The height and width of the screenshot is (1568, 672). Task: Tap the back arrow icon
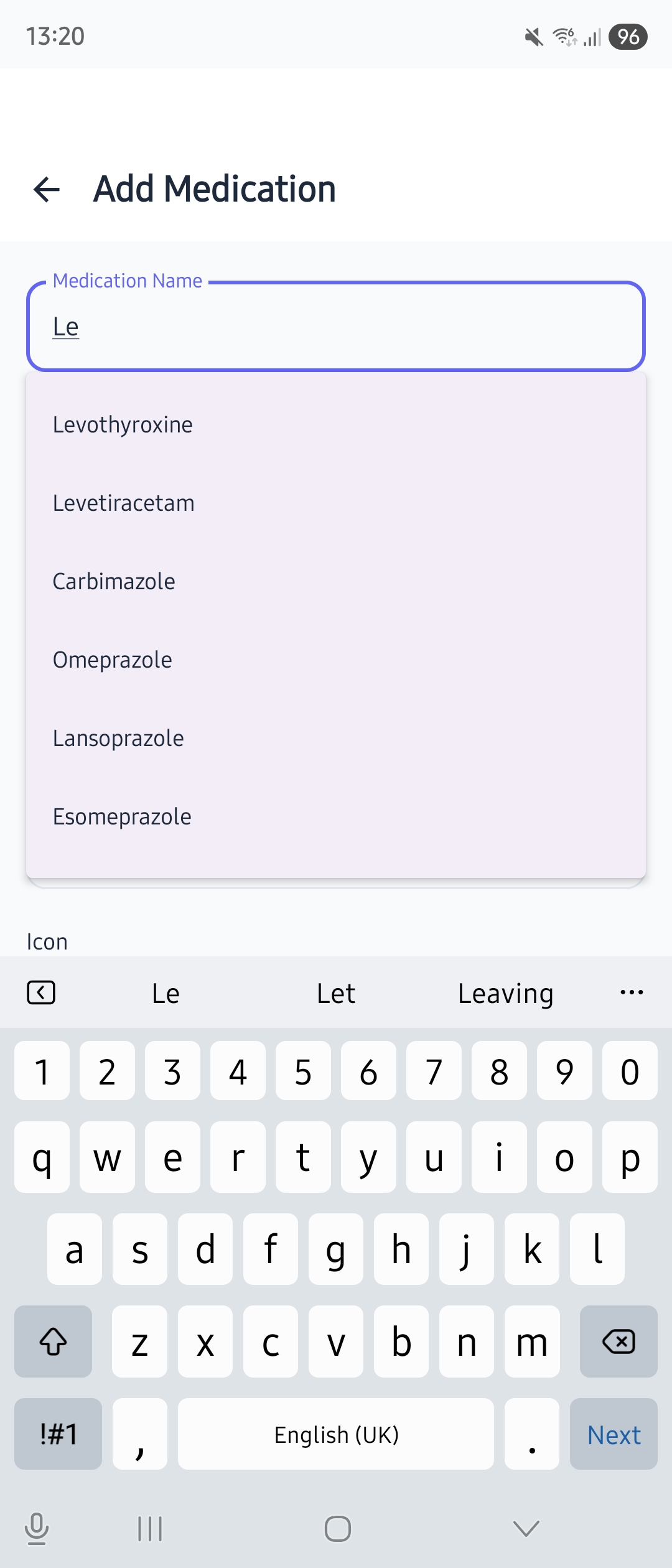(45, 190)
